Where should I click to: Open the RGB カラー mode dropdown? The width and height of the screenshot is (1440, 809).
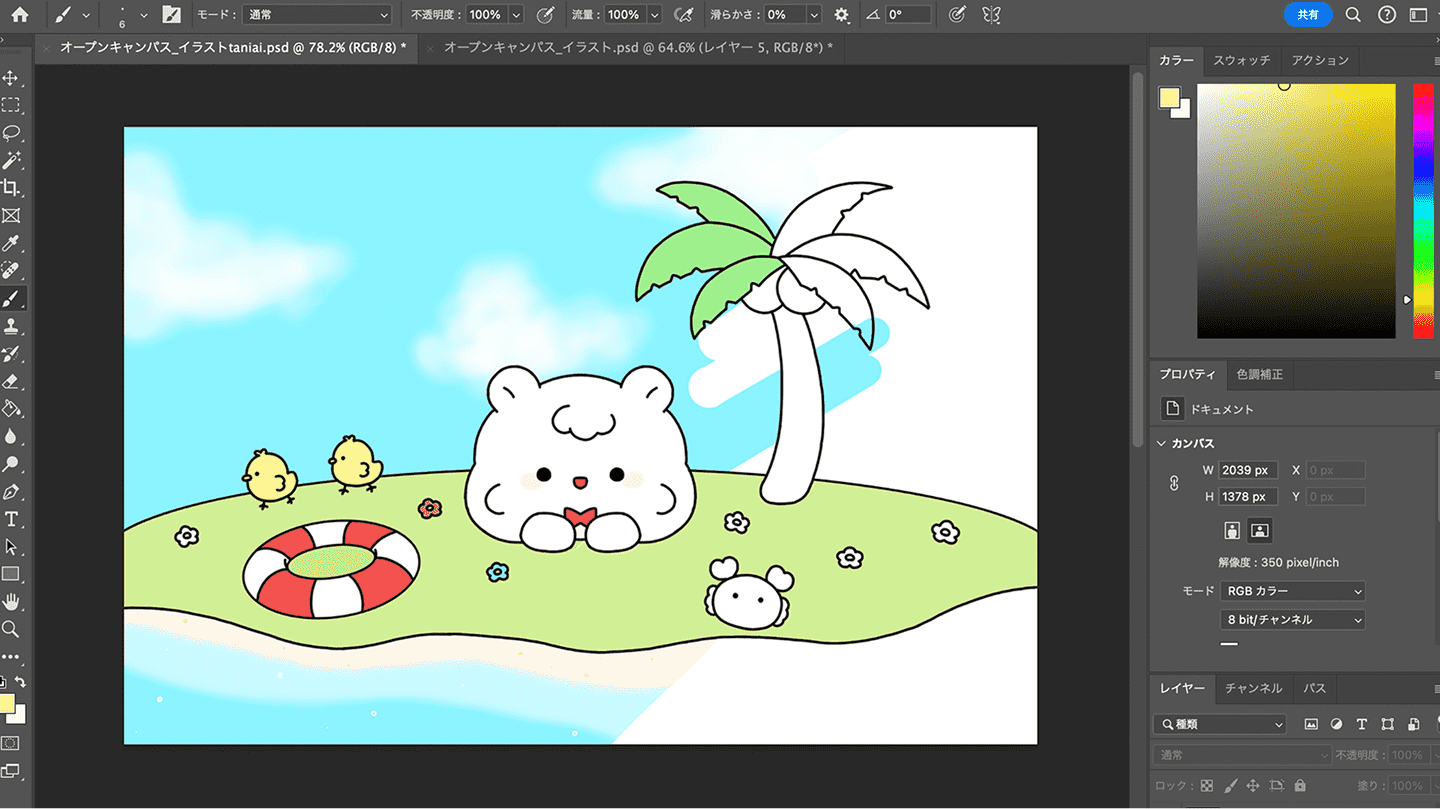[1293, 591]
